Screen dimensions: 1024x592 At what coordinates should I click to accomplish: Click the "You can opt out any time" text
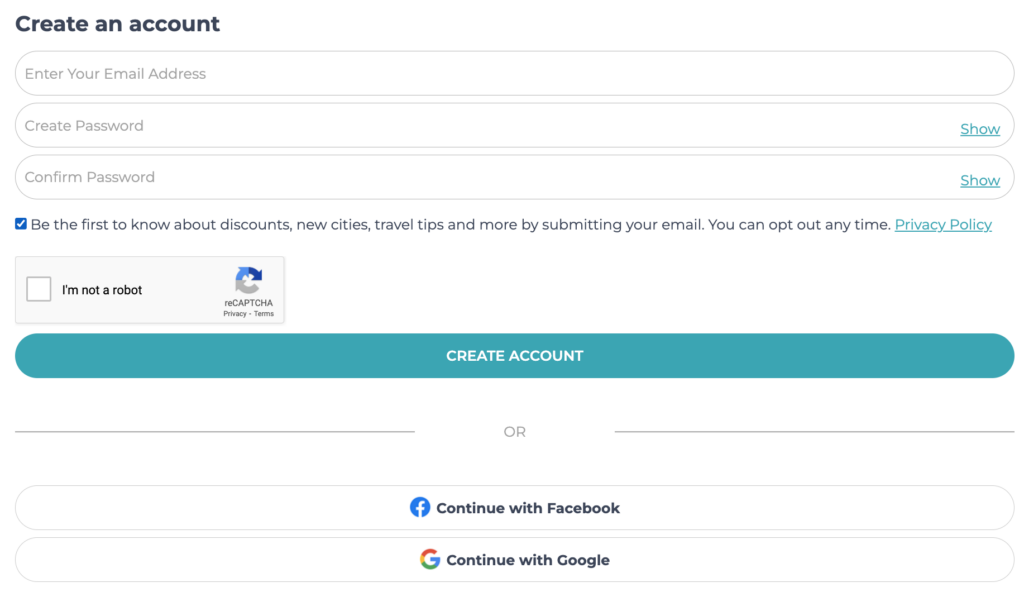(x=799, y=225)
